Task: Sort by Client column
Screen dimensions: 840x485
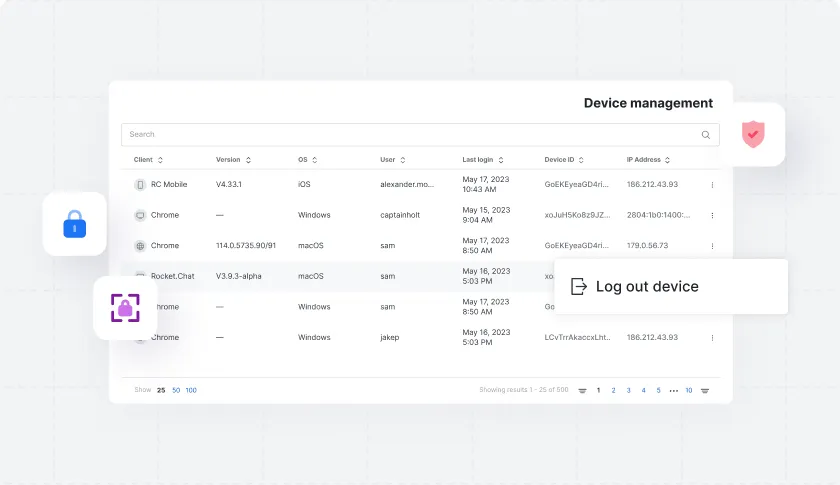Action: pos(160,160)
